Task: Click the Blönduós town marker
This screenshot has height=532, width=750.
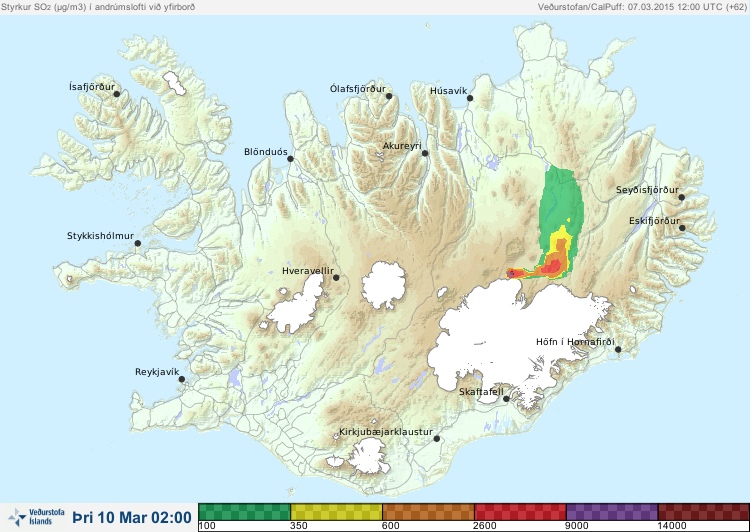Action: pyautogui.click(x=290, y=159)
